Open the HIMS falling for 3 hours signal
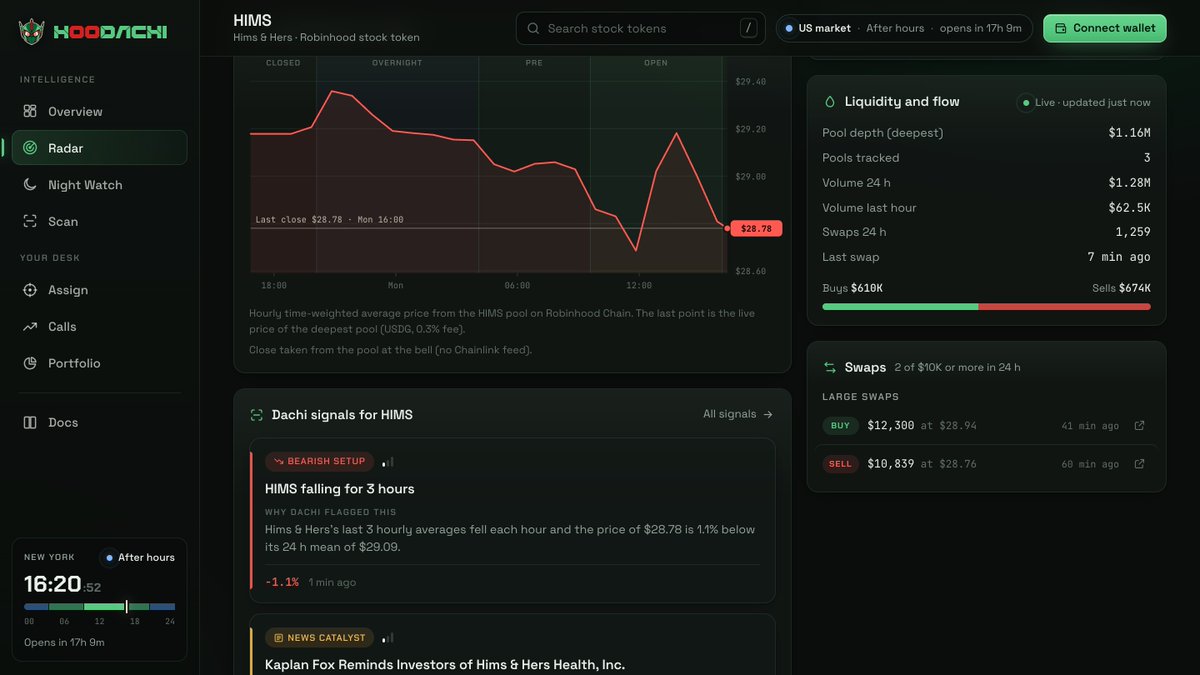The image size is (1200, 675). click(340, 489)
